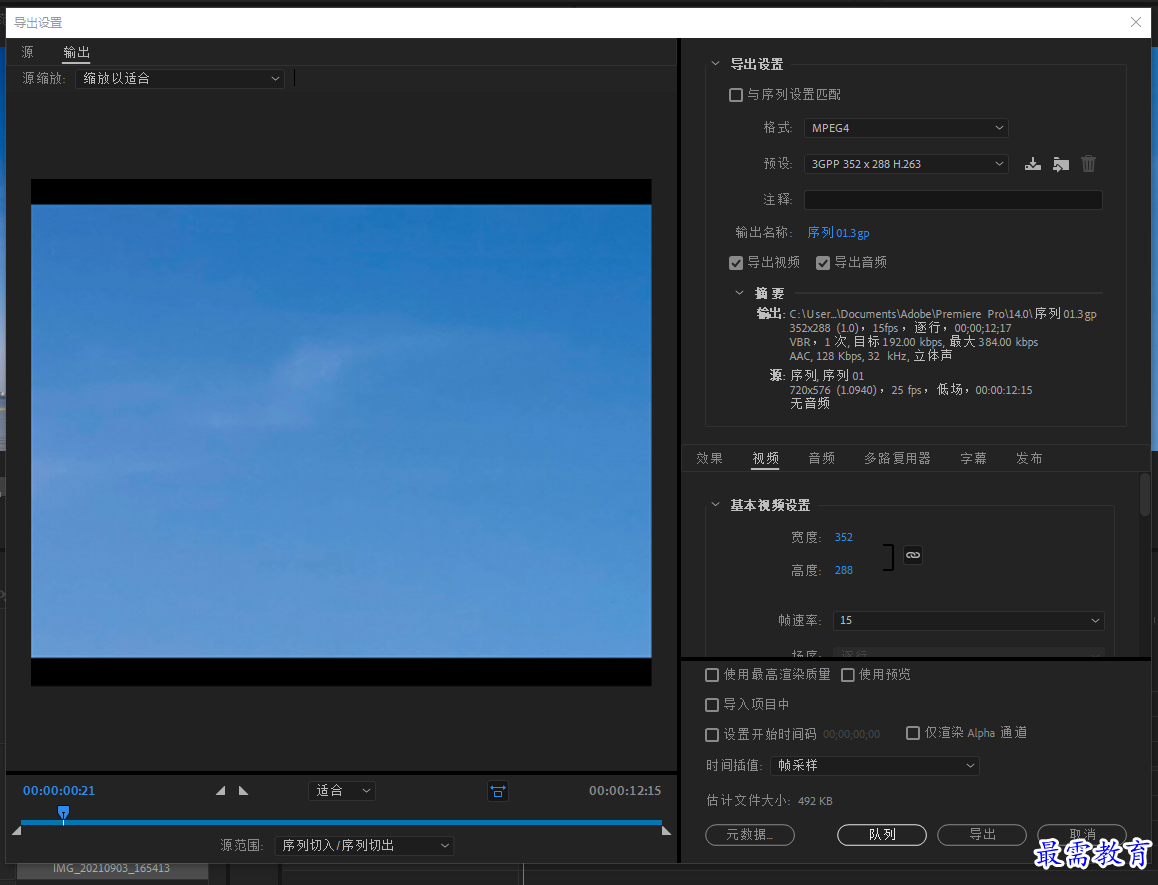Enable 仅渲染 Alpha 通道 checkbox
Image resolution: width=1158 pixels, height=885 pixels.
[x=913, y=733]
